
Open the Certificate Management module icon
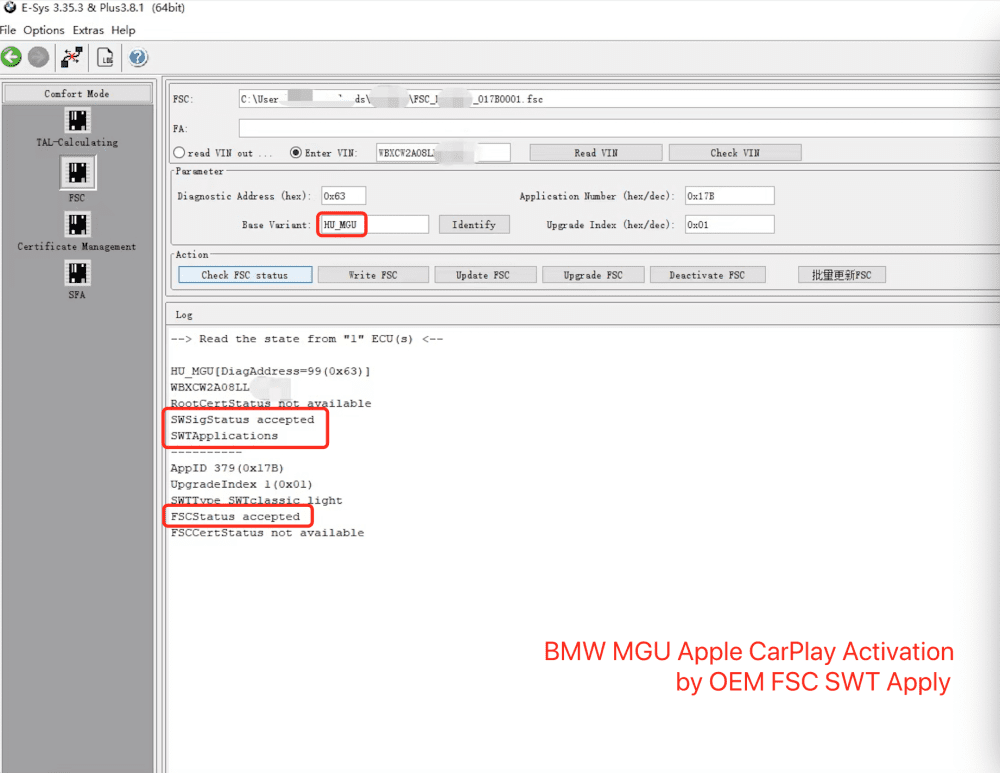(x=77, y=225)
